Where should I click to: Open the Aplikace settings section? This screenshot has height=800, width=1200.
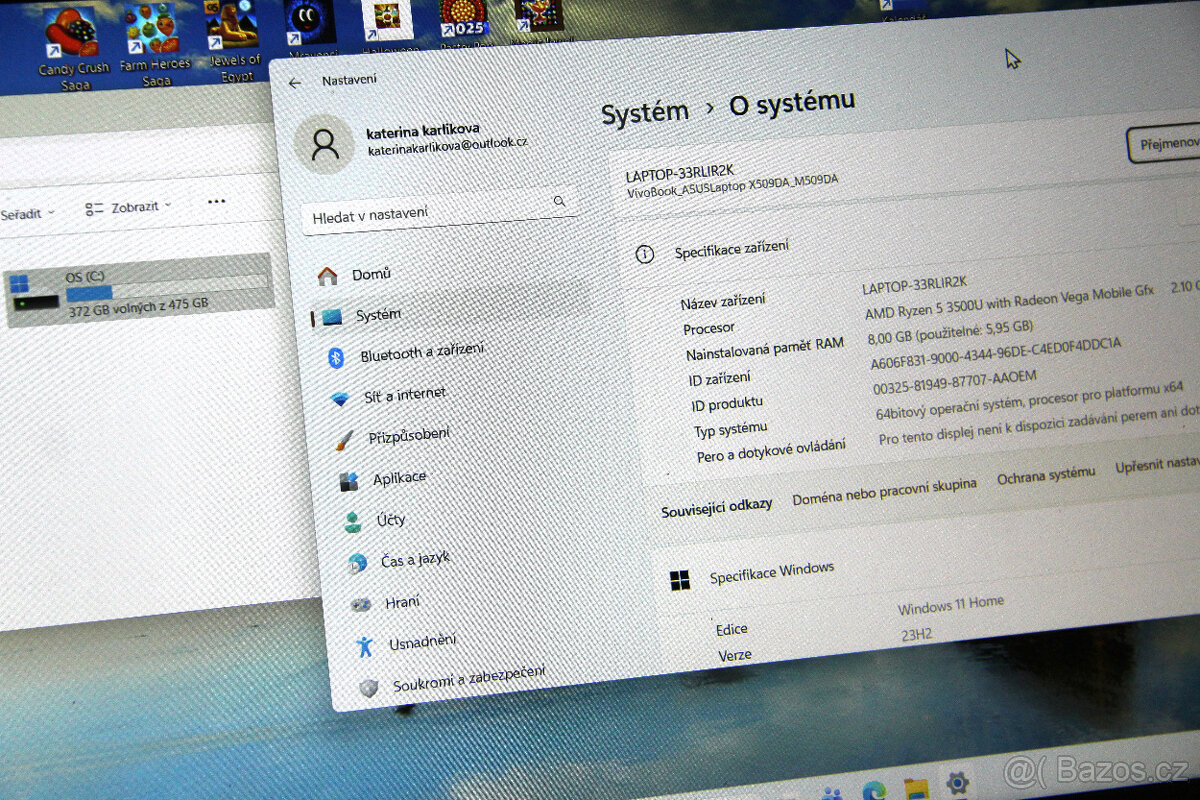click(x=398, y=479)
